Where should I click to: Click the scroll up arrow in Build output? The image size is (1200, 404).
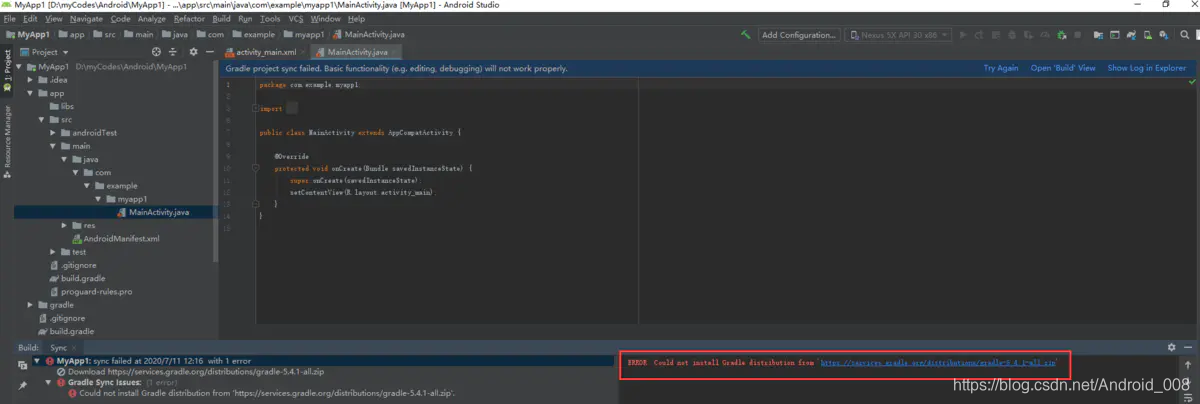point(1187,365)
